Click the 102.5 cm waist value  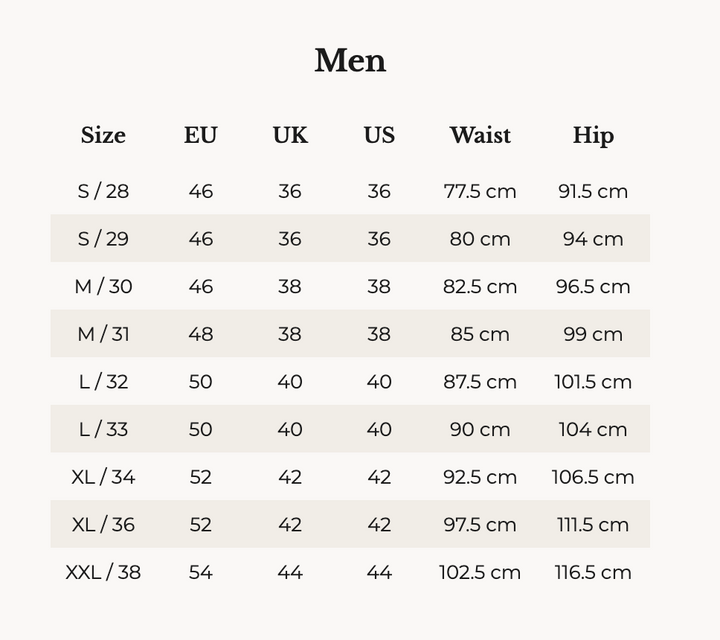coord(480,573)
